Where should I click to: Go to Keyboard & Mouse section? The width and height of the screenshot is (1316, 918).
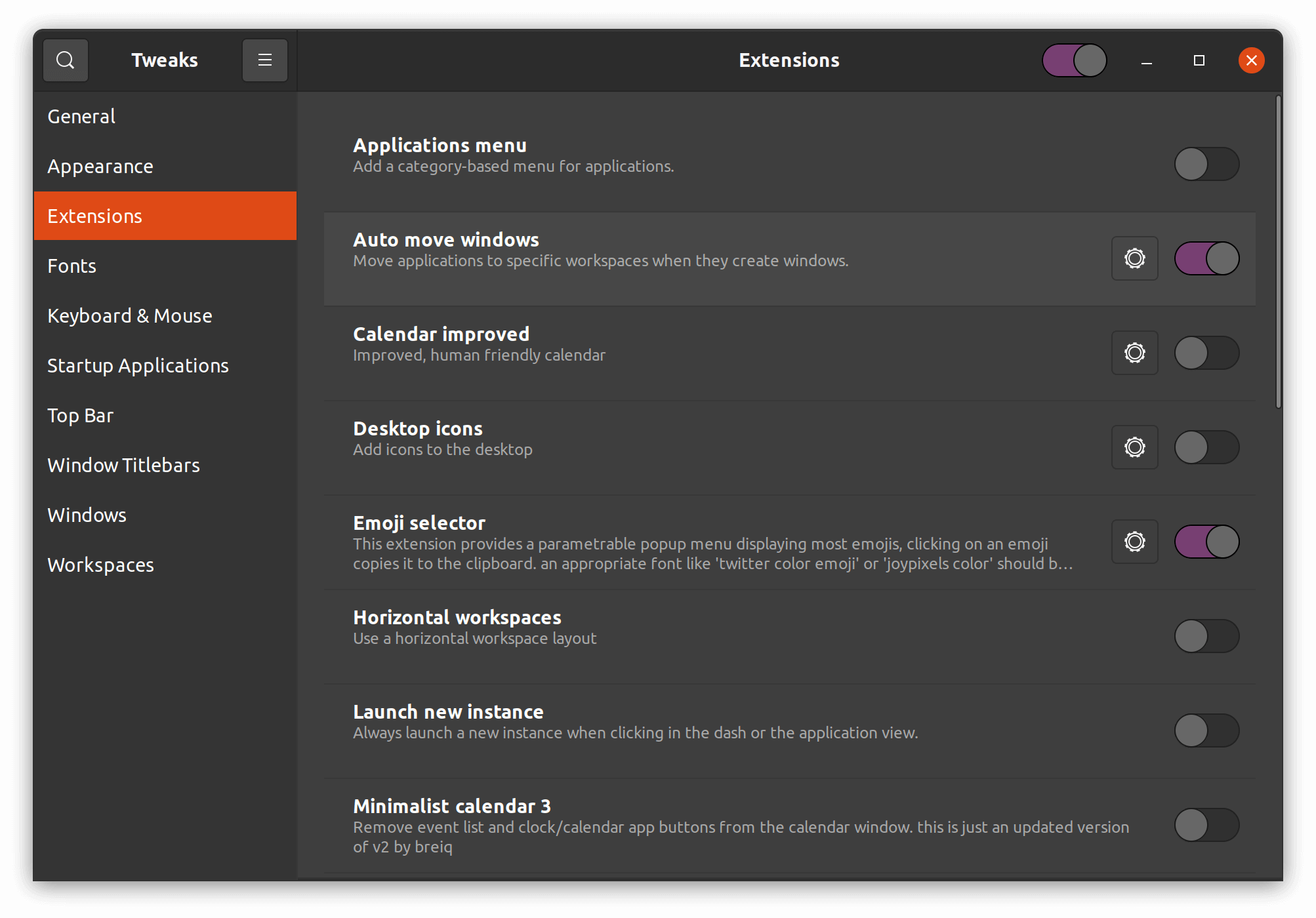(x=130, y=316)
